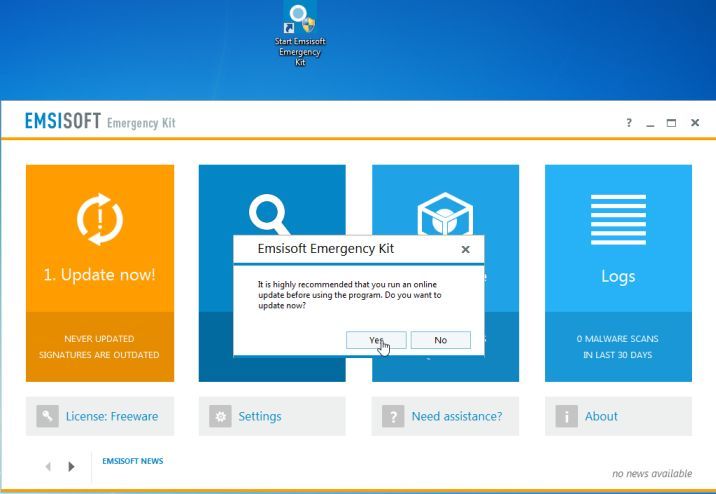This screenshot has height=494, width=716.
Task: Open the Settings link
Action: (x=260, y=416)
